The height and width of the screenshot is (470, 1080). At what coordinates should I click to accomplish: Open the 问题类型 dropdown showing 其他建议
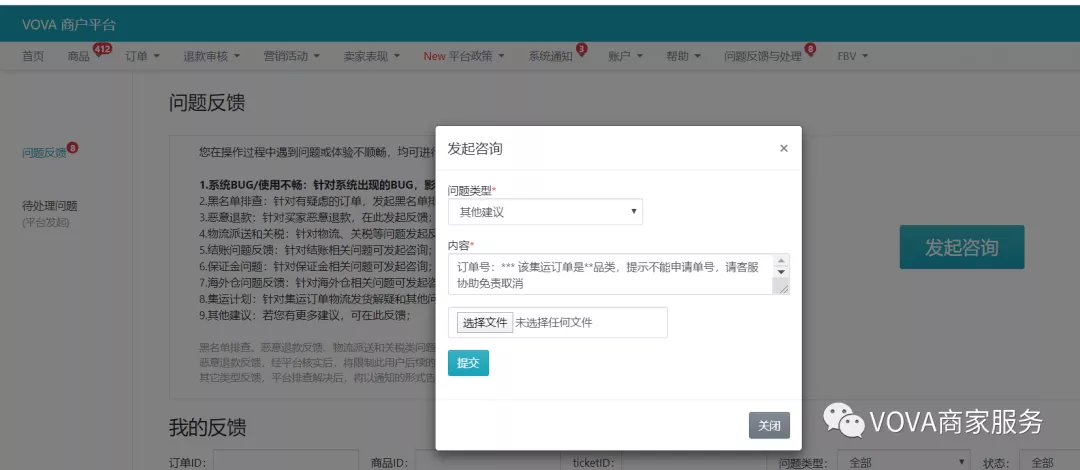click(546, 212)
